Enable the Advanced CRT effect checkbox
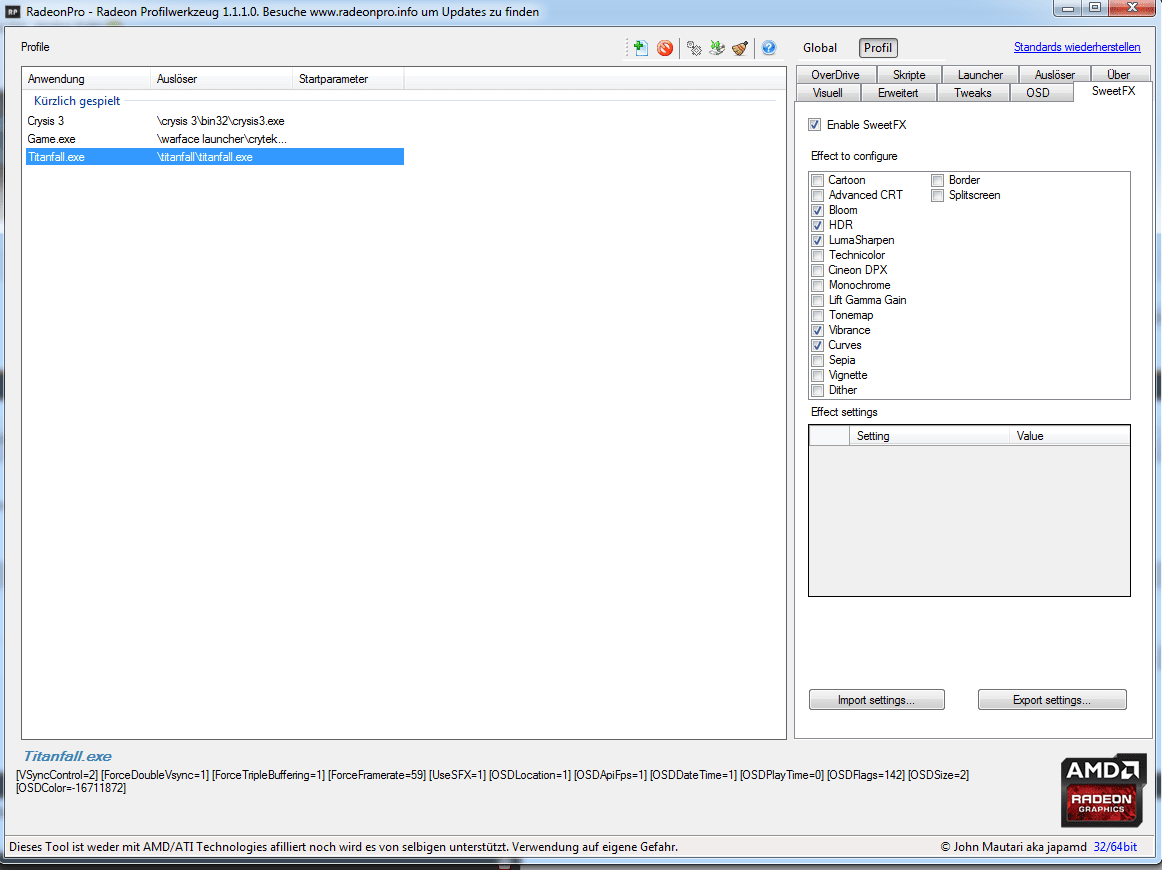The width and height of the screenshot is (1162, 870). click(x=817, y=195)
